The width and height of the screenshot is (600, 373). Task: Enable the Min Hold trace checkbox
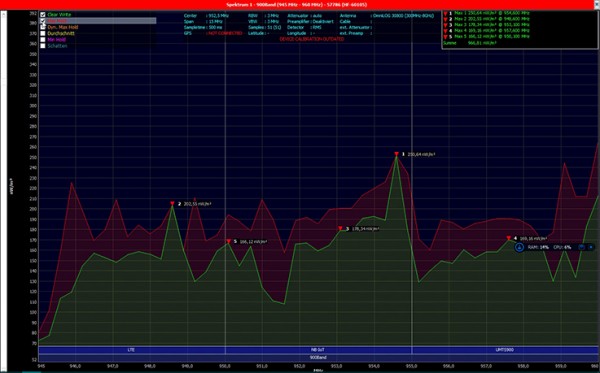(43, 39)
